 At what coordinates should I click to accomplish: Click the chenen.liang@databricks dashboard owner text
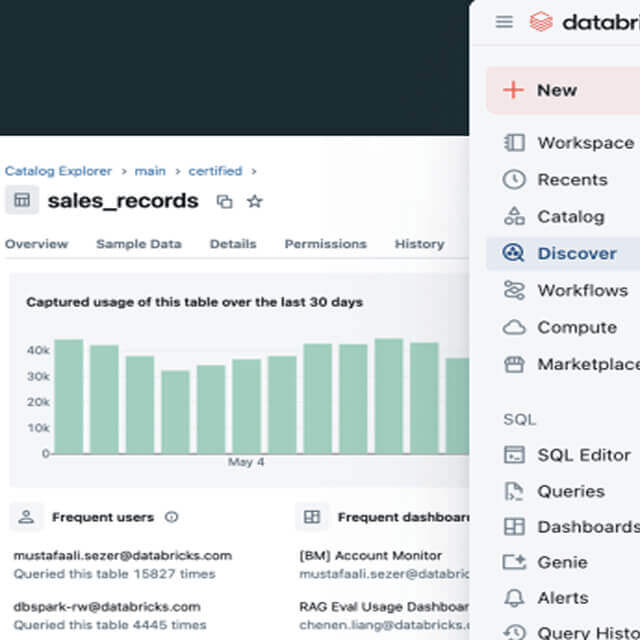384,625
